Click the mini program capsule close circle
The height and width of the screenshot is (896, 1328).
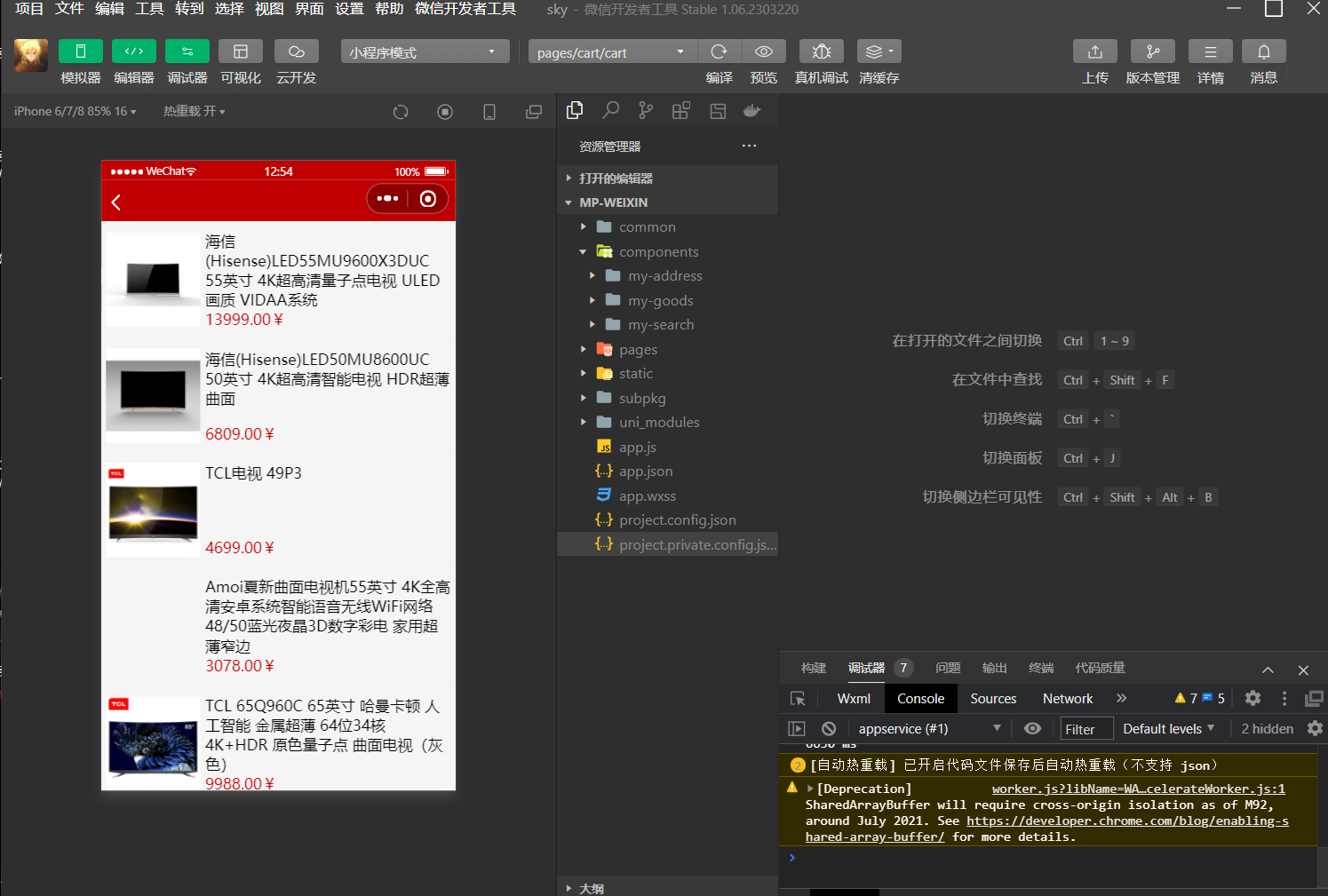pyautogui.click(x=428, y=199)
